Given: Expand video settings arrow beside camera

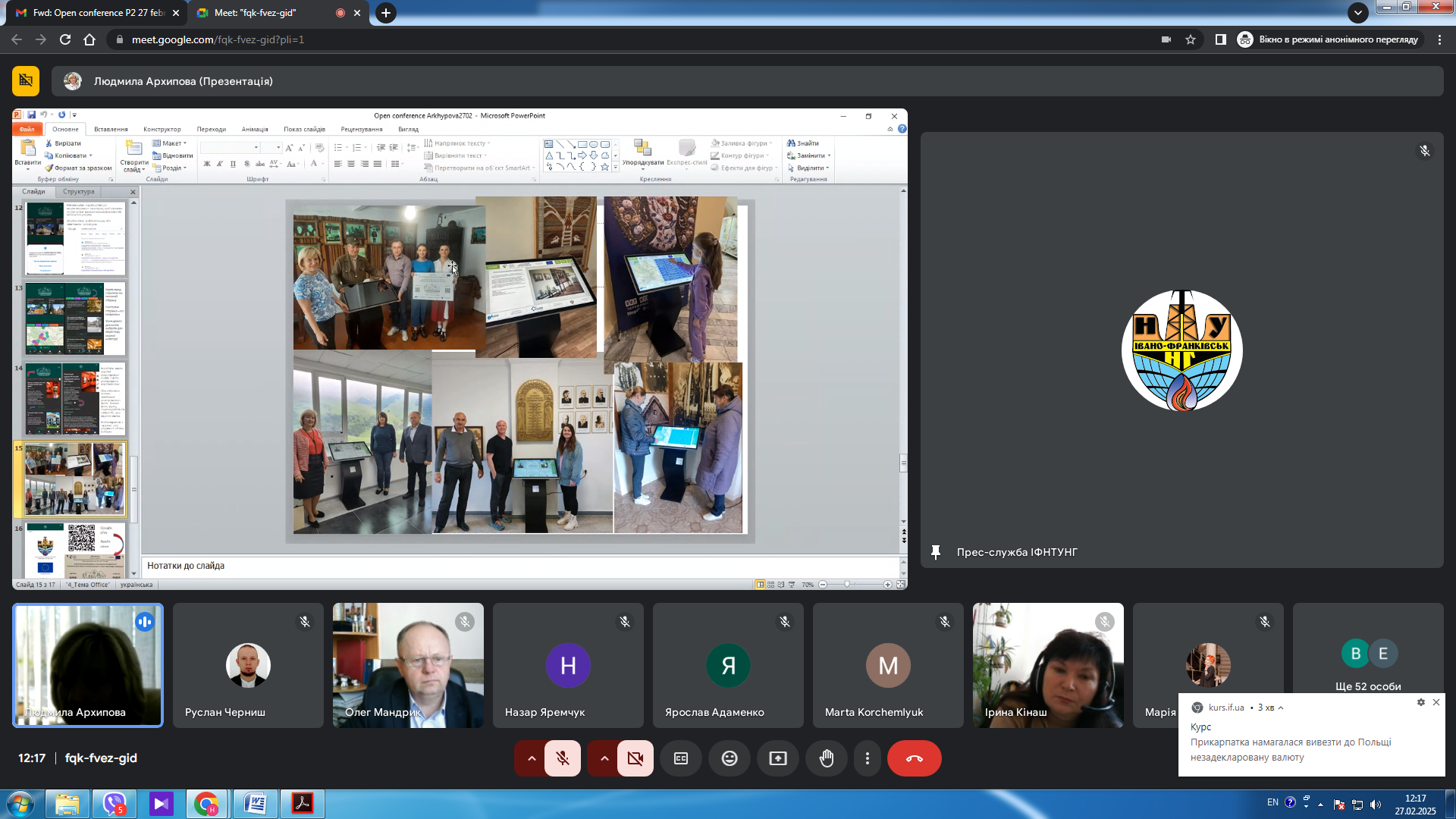Looking at the screenshot, I should click(x=604, y=758).
